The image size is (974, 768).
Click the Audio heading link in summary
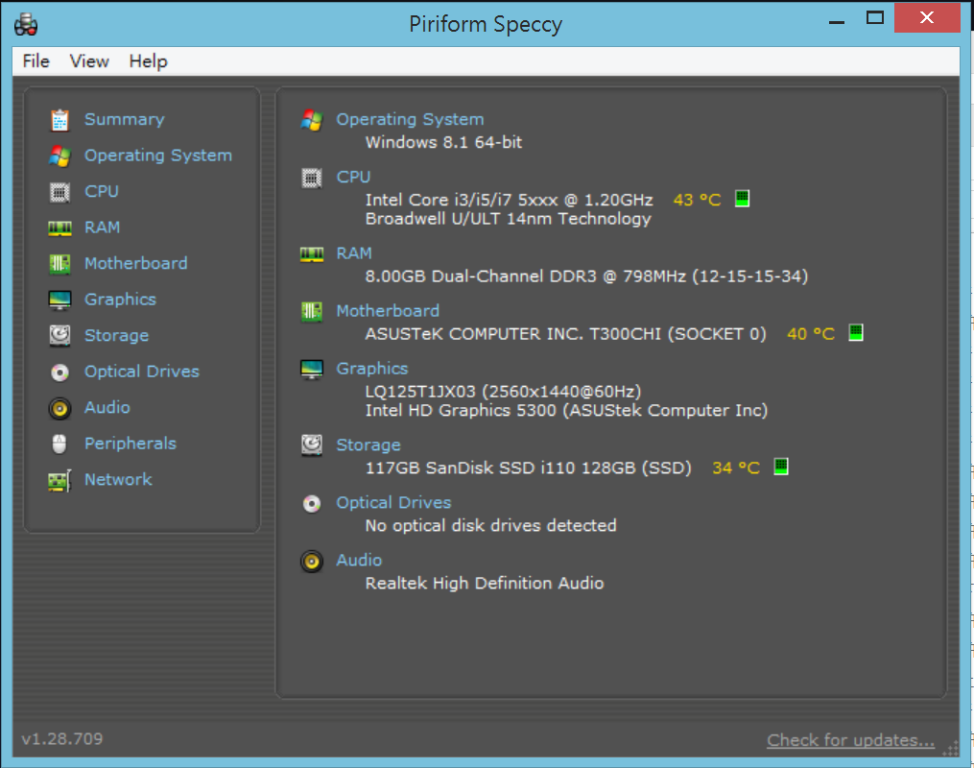click(359, 560)
